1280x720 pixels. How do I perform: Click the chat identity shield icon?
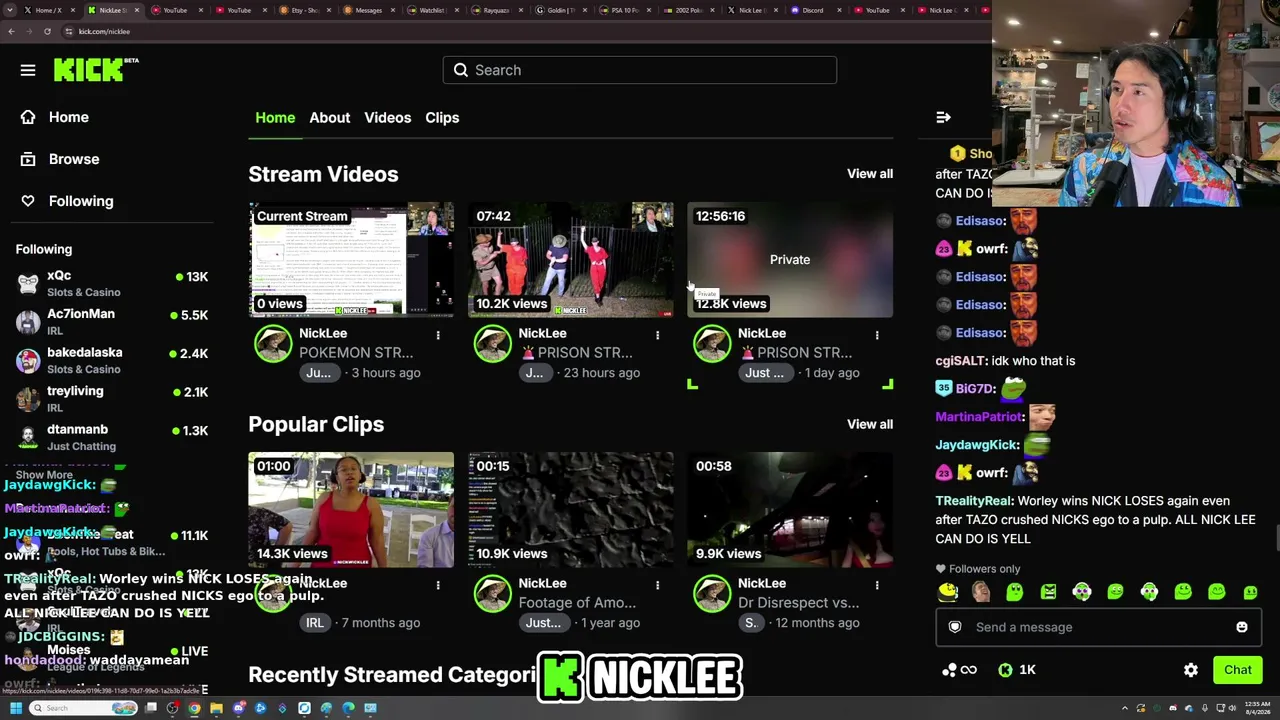pos(955,627)
